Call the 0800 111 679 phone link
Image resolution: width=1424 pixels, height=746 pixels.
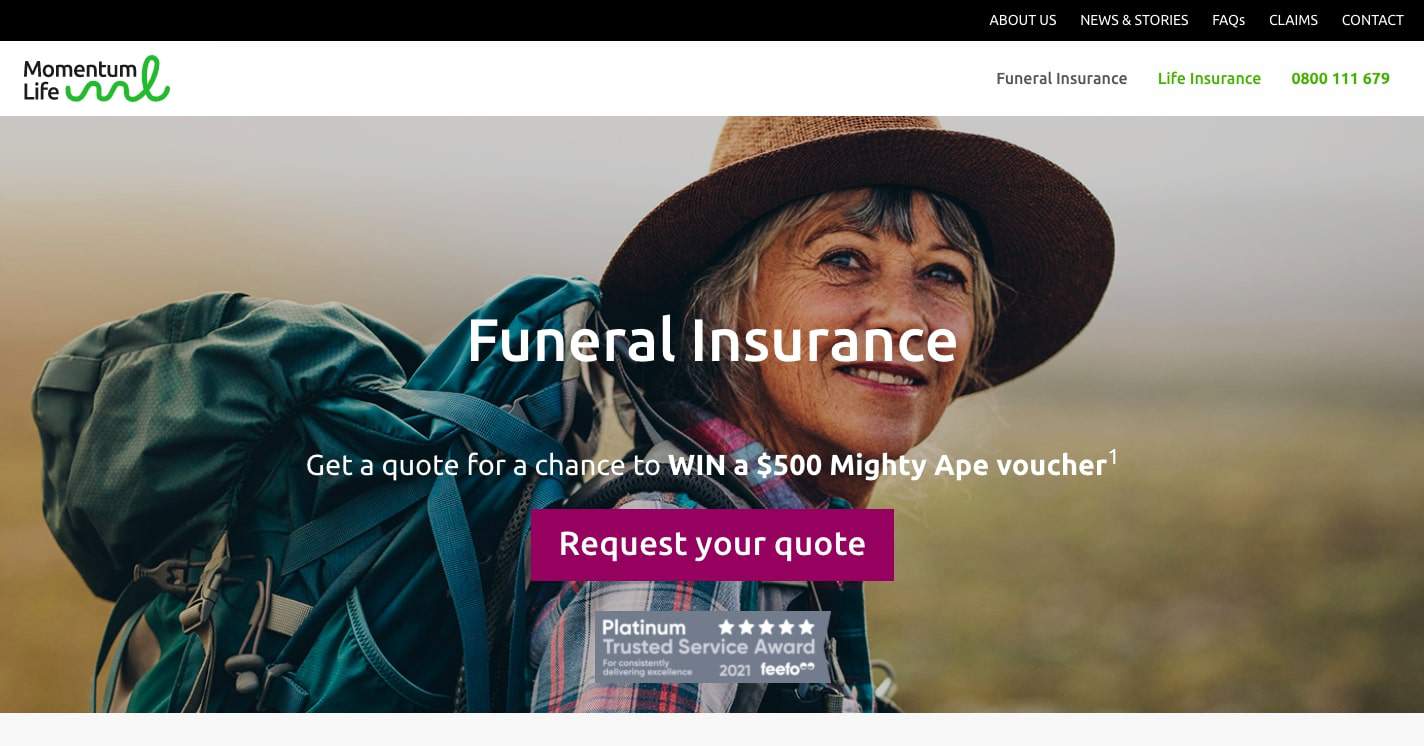coord(1340,78)
